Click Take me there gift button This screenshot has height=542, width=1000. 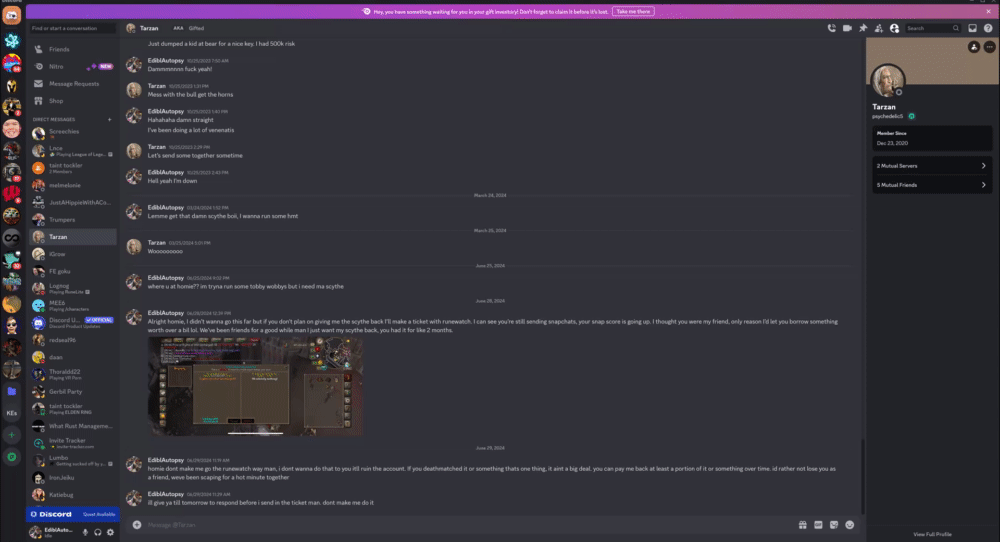click(x=633, y=11)
